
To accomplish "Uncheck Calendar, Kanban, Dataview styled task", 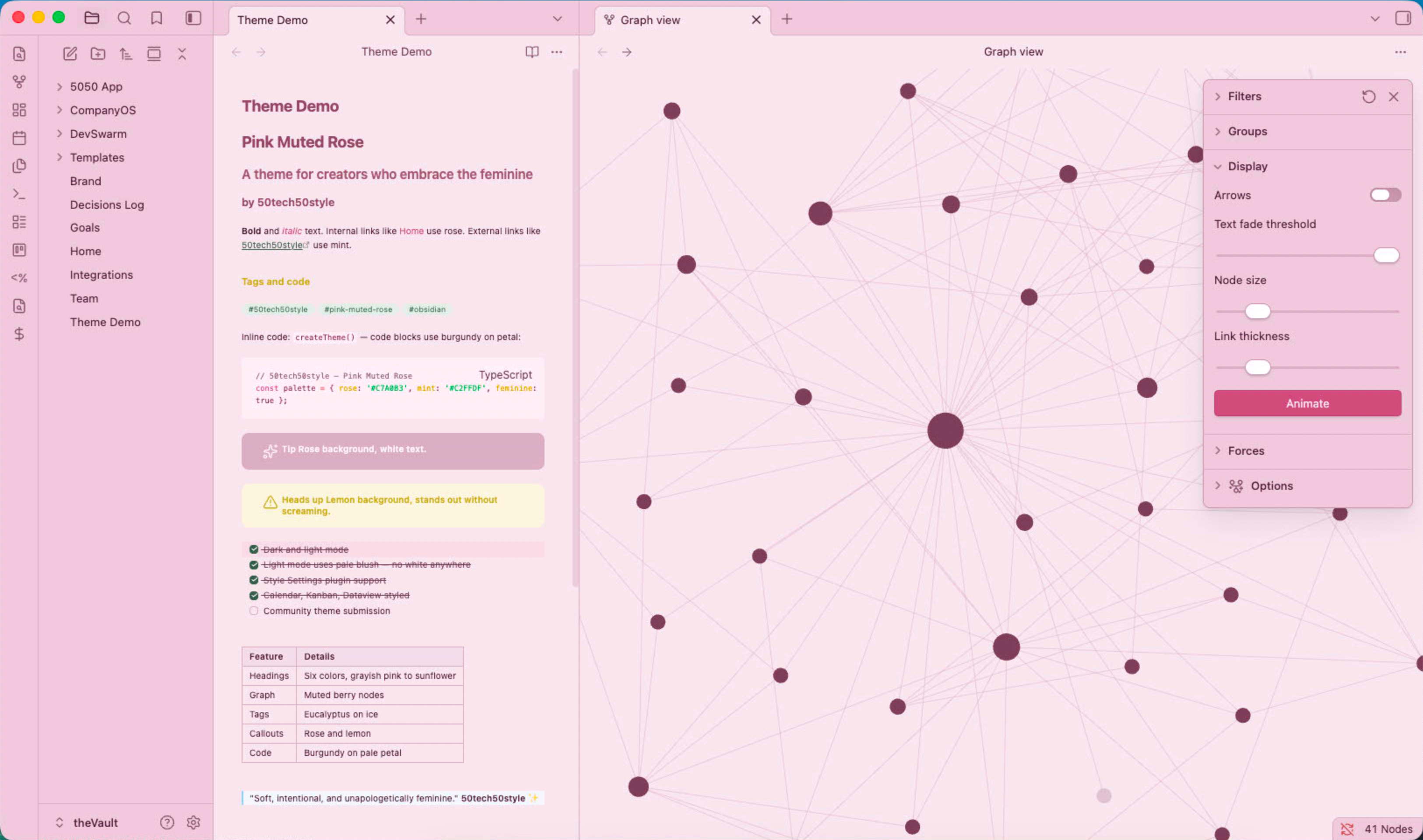I will tap(253, 595).
